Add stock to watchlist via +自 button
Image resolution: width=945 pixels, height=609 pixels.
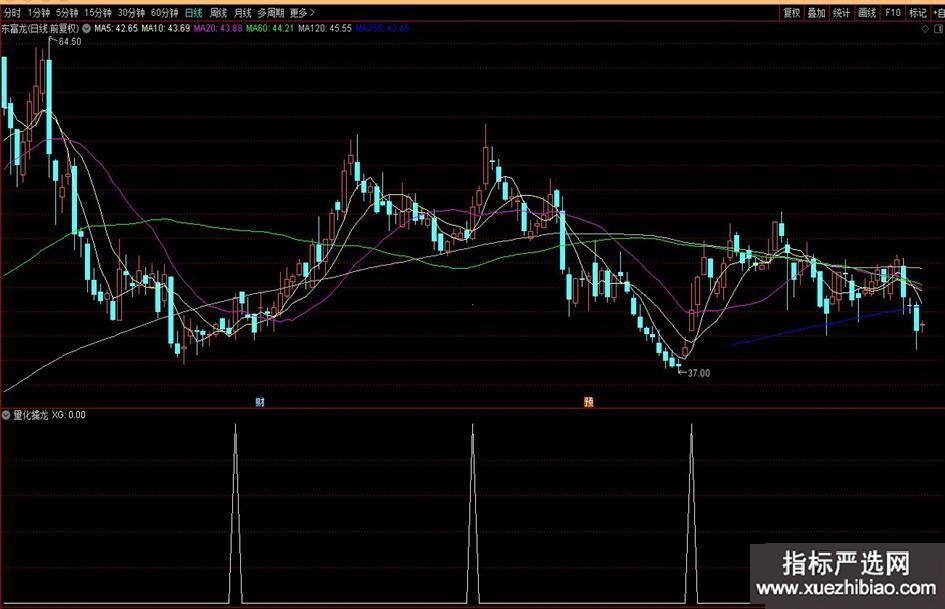(938, 13)
